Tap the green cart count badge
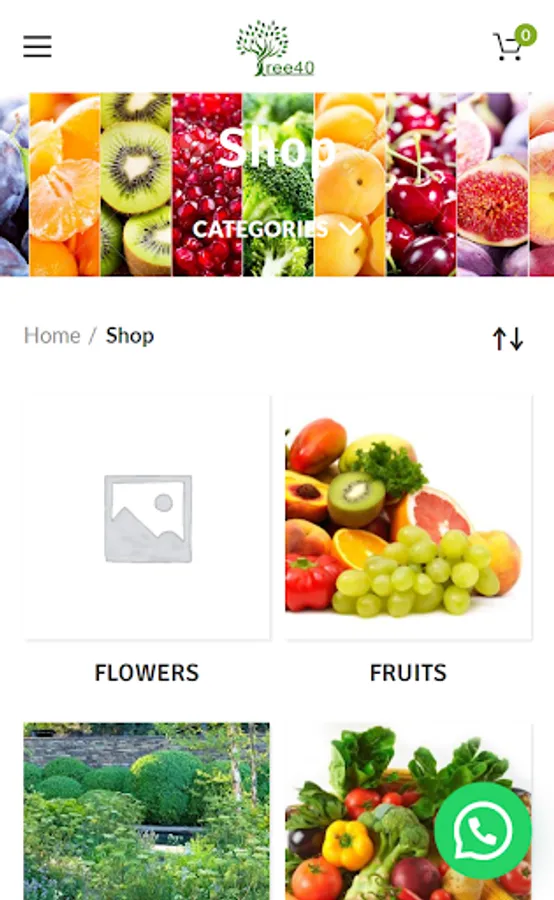The width and height of the screenshot is (554, 900). click(525, 35)
